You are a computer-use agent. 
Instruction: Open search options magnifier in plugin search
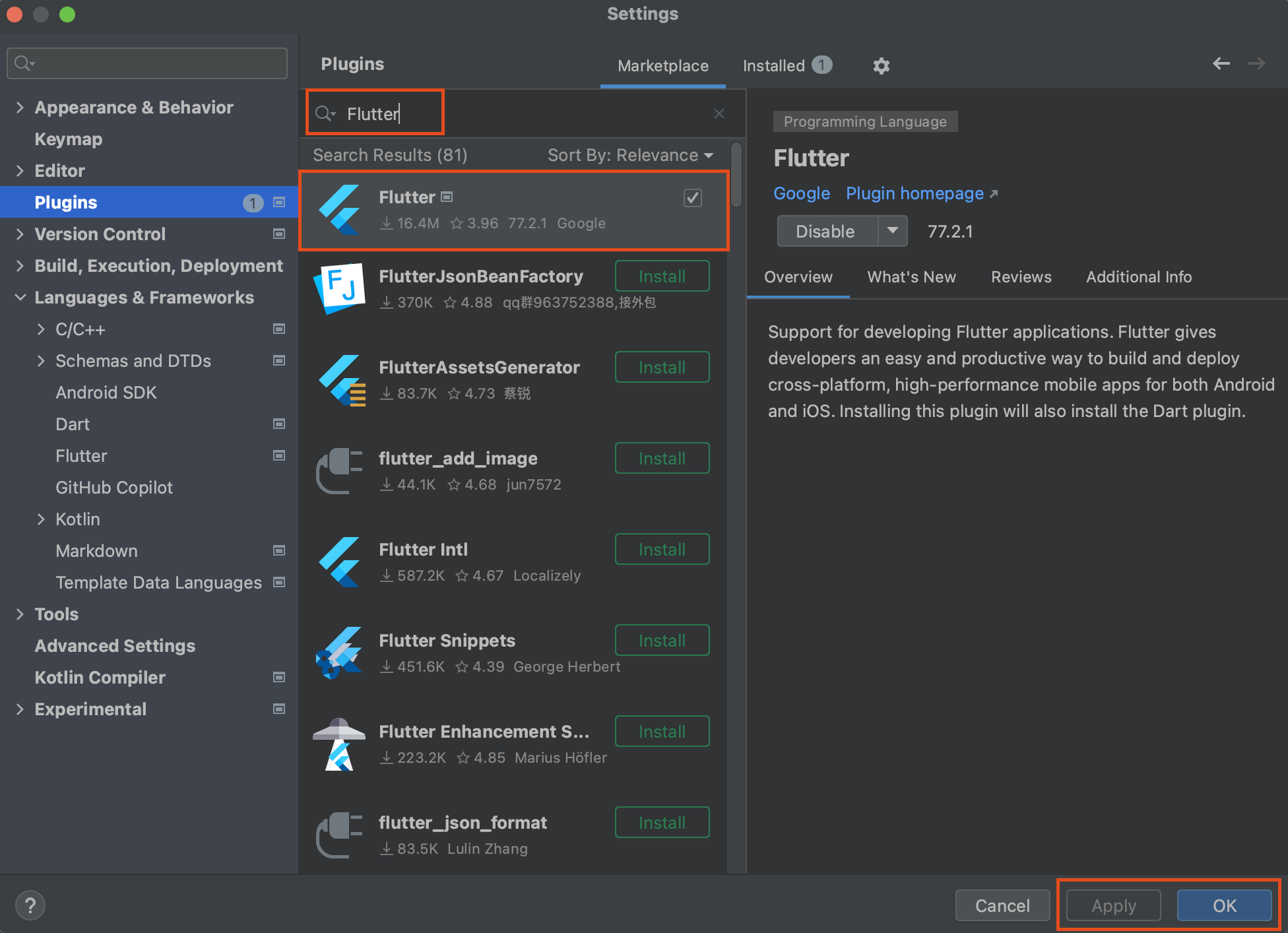(x=325, y=113)
